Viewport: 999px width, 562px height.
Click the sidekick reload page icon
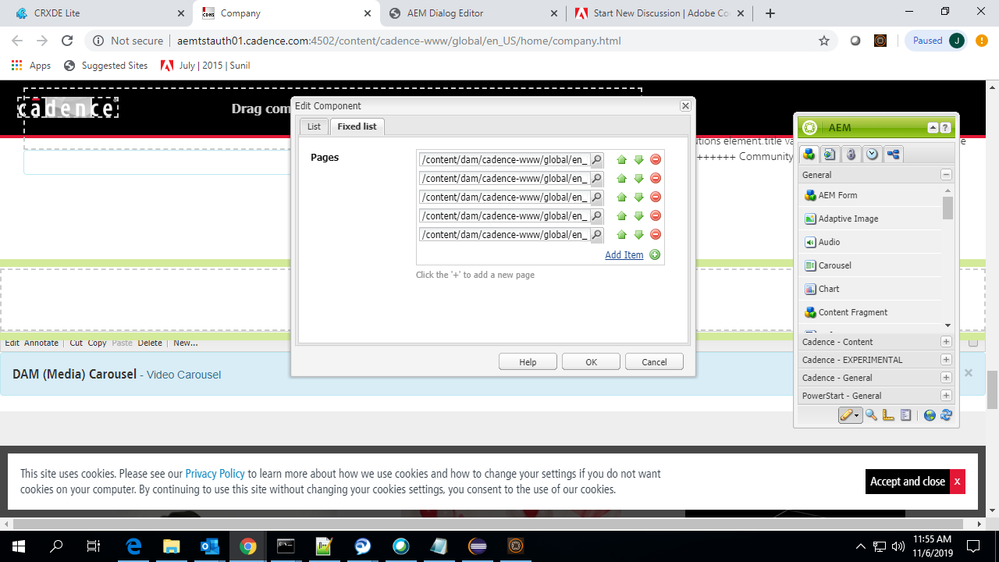point(946,415)
